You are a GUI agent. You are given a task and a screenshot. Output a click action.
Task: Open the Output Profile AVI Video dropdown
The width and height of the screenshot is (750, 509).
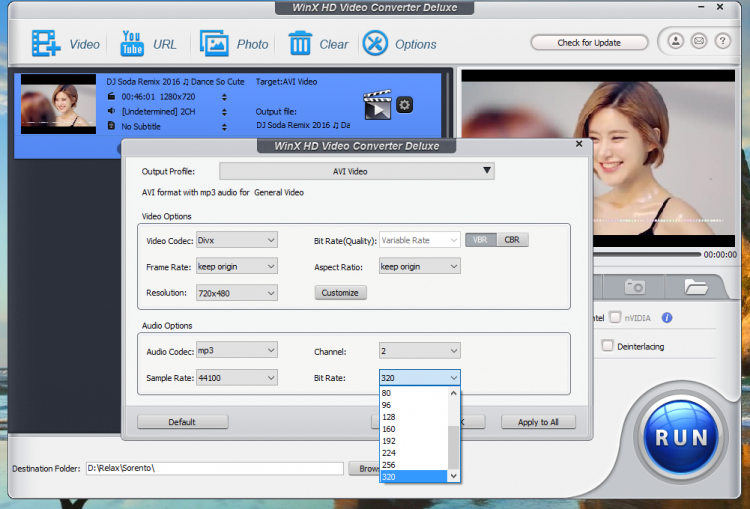(x=357, y=171)
